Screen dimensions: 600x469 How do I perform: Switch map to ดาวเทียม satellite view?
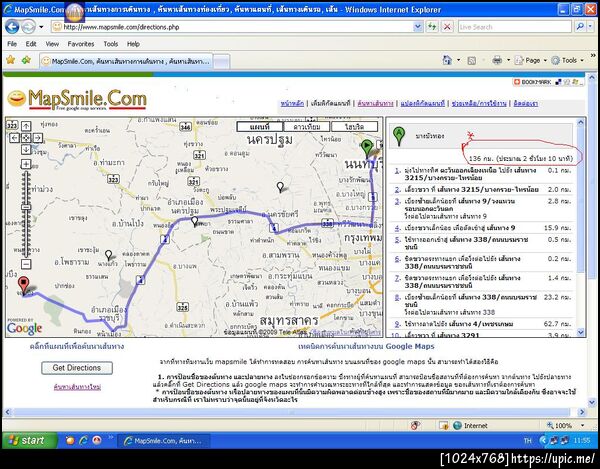click(307, 127)
